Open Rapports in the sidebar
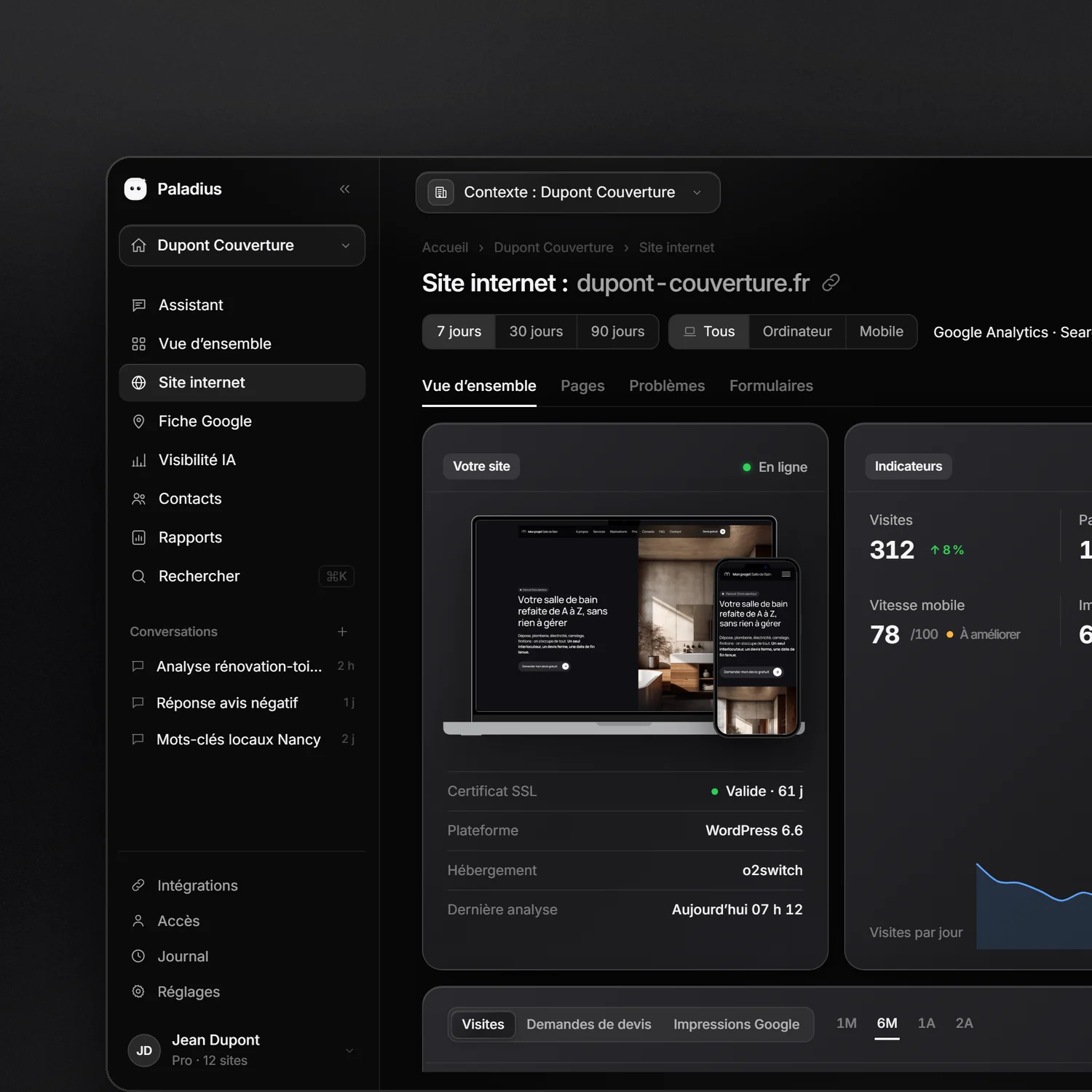This screenshot has height=1092, width=1092. click(x=242, y=537)
